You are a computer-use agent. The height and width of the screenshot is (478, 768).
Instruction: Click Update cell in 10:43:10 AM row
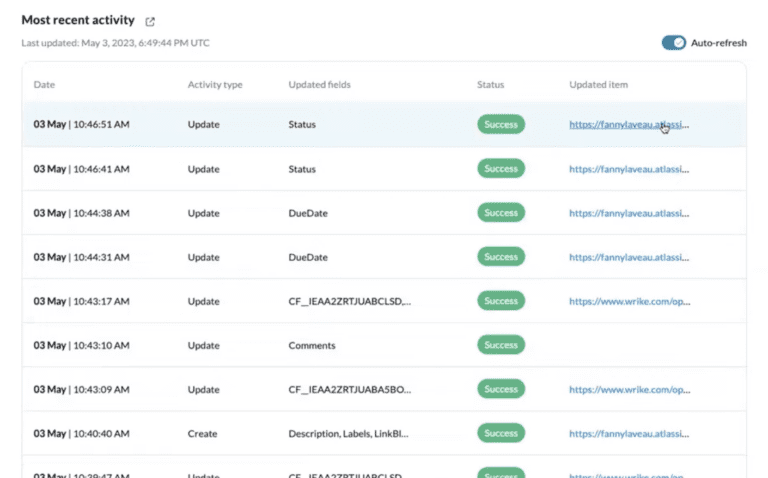203,345
